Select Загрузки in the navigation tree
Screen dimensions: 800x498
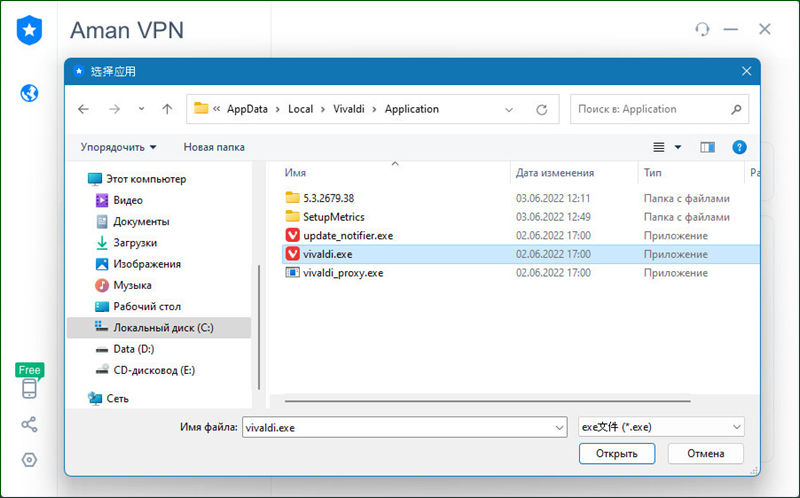coord(135,243)
